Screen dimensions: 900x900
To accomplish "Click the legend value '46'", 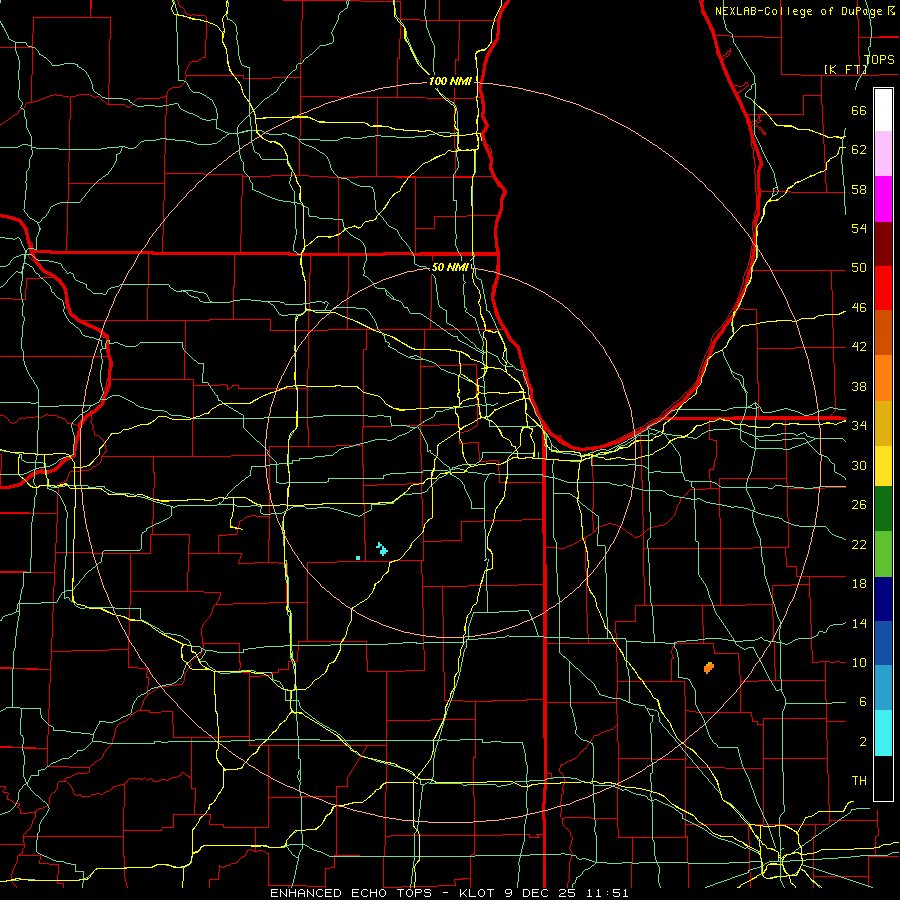I will [859, 307].
